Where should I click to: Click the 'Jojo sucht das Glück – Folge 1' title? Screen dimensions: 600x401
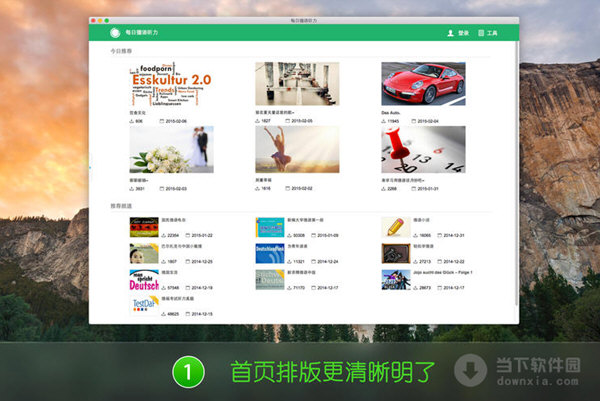[443, 272]
